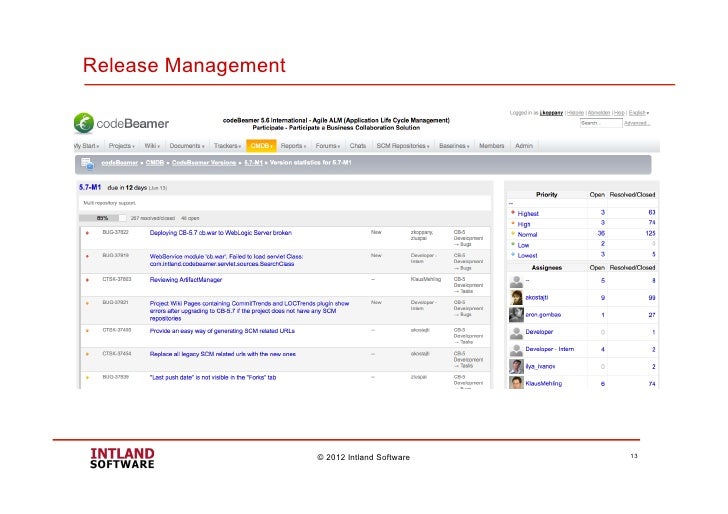728x514 pixels.
Task: Open the Admin tab
Action: (524, 146)
